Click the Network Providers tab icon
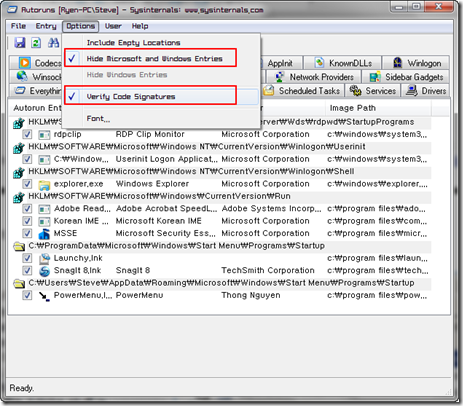Image resolution: width=463 pixels, height=406 pixels. pos(280,77)
